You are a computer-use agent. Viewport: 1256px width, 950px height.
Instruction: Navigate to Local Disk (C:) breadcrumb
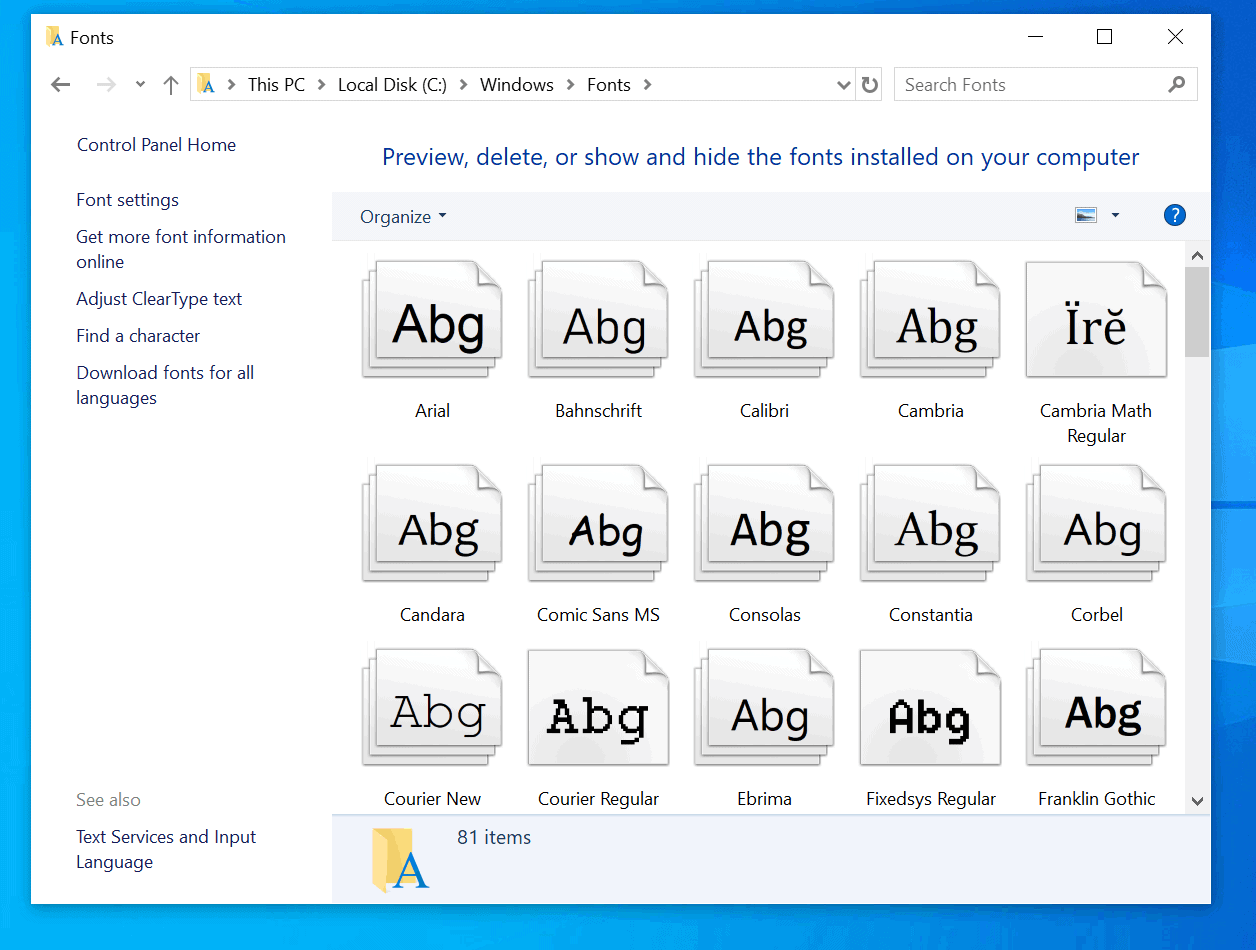click(392, 85)
